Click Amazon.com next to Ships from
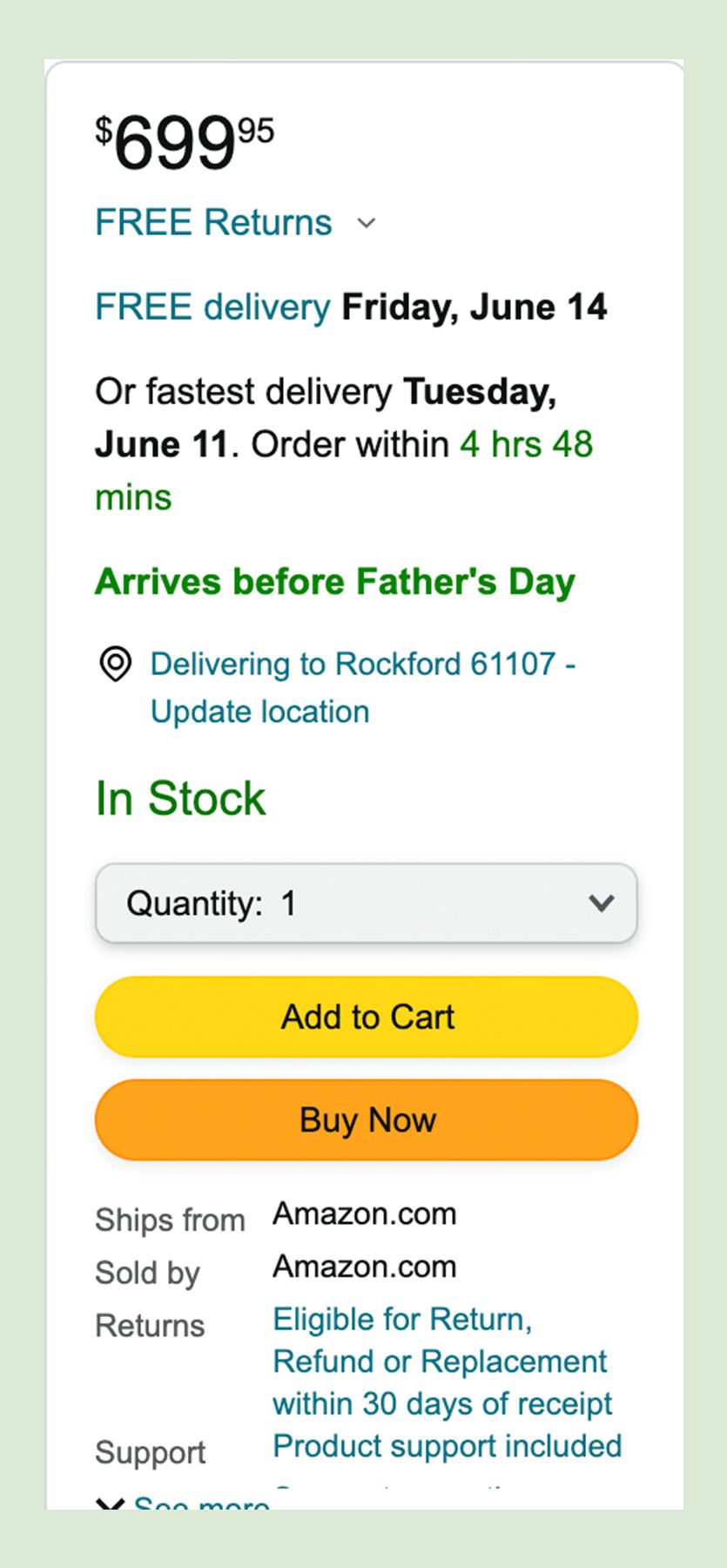 coord(364,1213)
